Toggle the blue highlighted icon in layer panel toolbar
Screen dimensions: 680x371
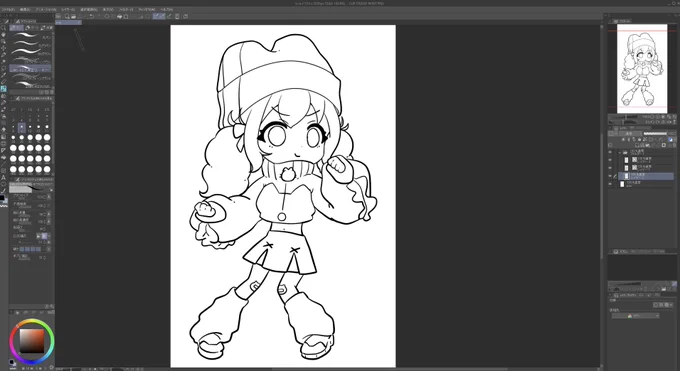(x=670, y=140)
